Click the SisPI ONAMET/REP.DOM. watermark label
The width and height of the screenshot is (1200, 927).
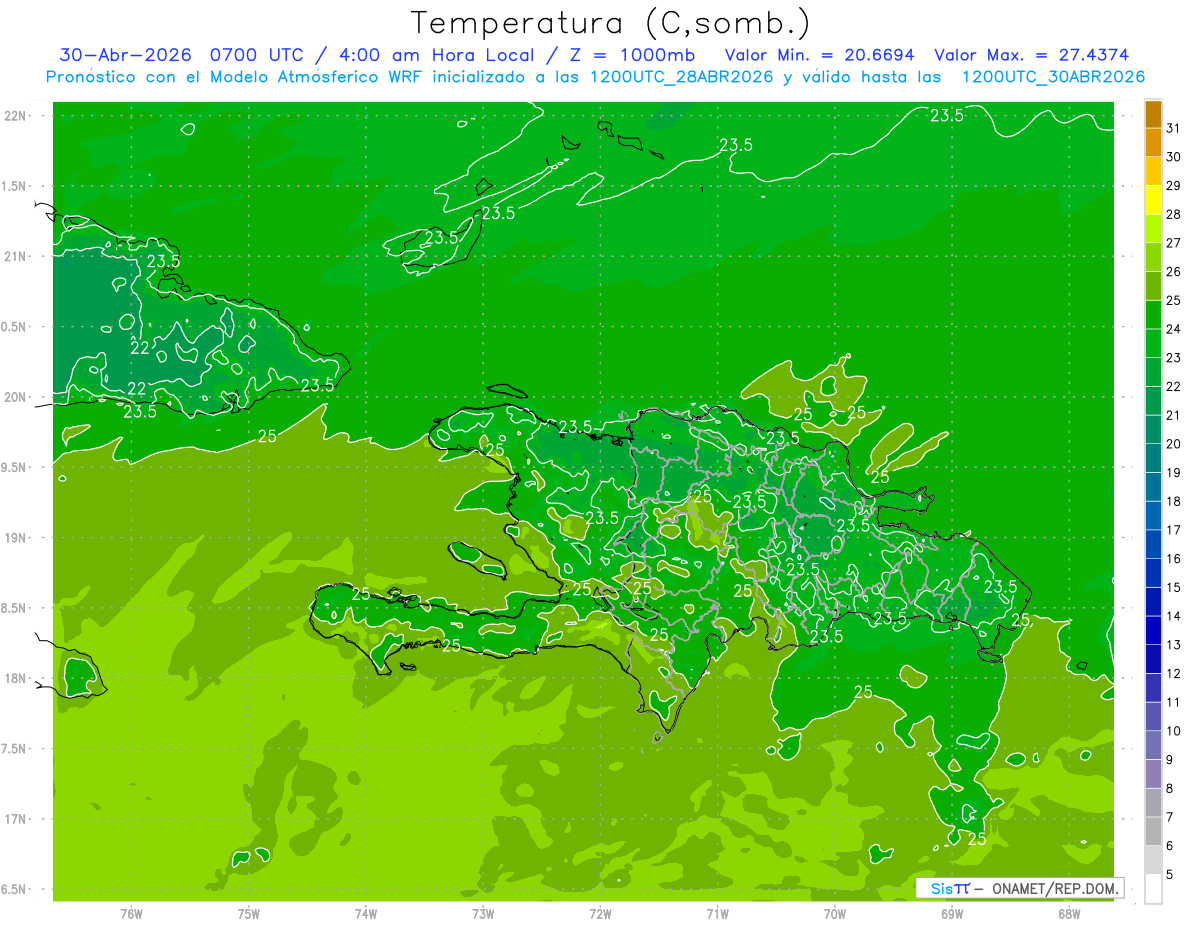(1019, 888)
